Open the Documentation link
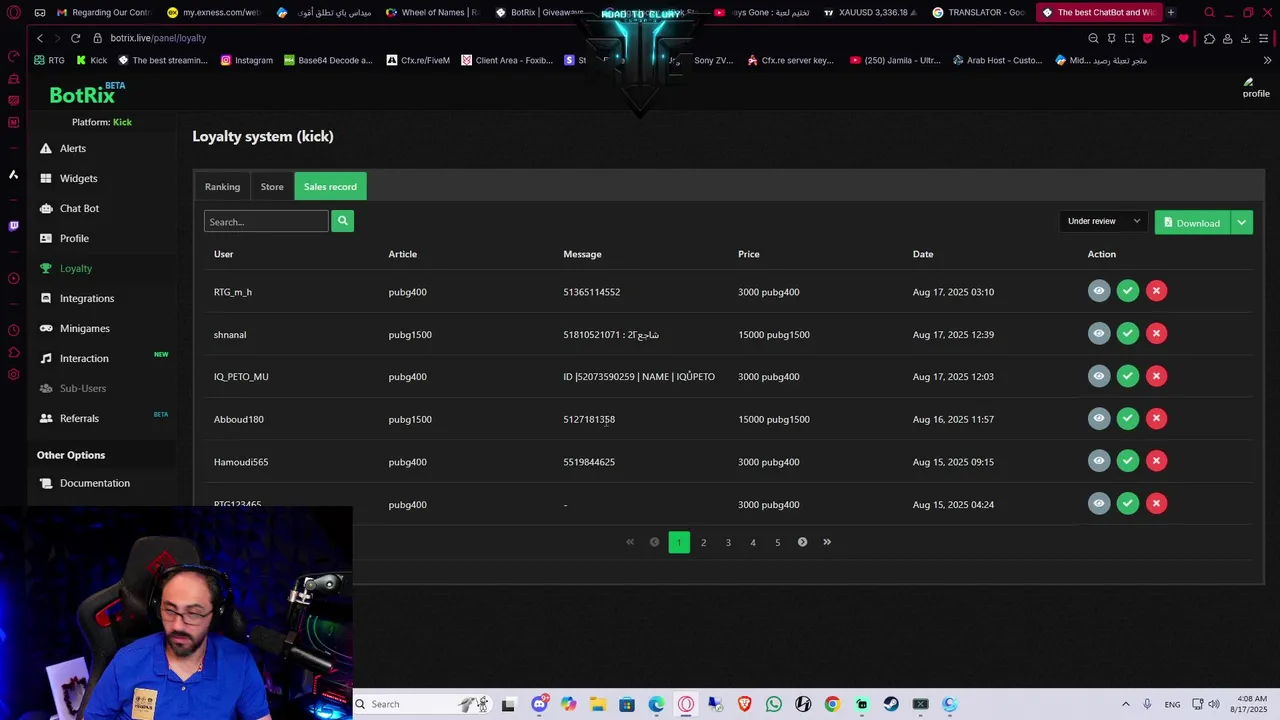Viewport: 1280px width, 720px height. click(94, 483)
